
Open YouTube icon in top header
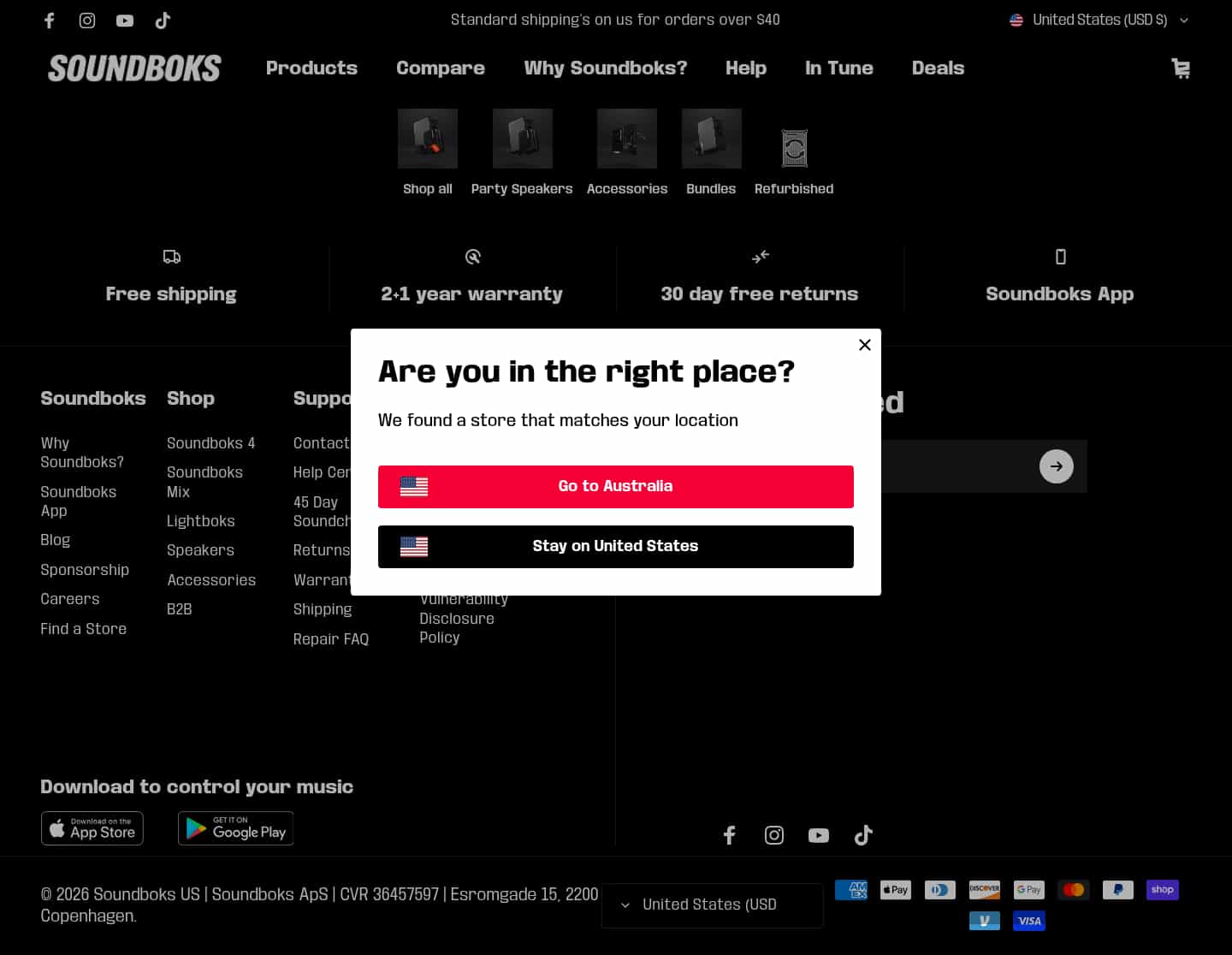coord(125,21)
